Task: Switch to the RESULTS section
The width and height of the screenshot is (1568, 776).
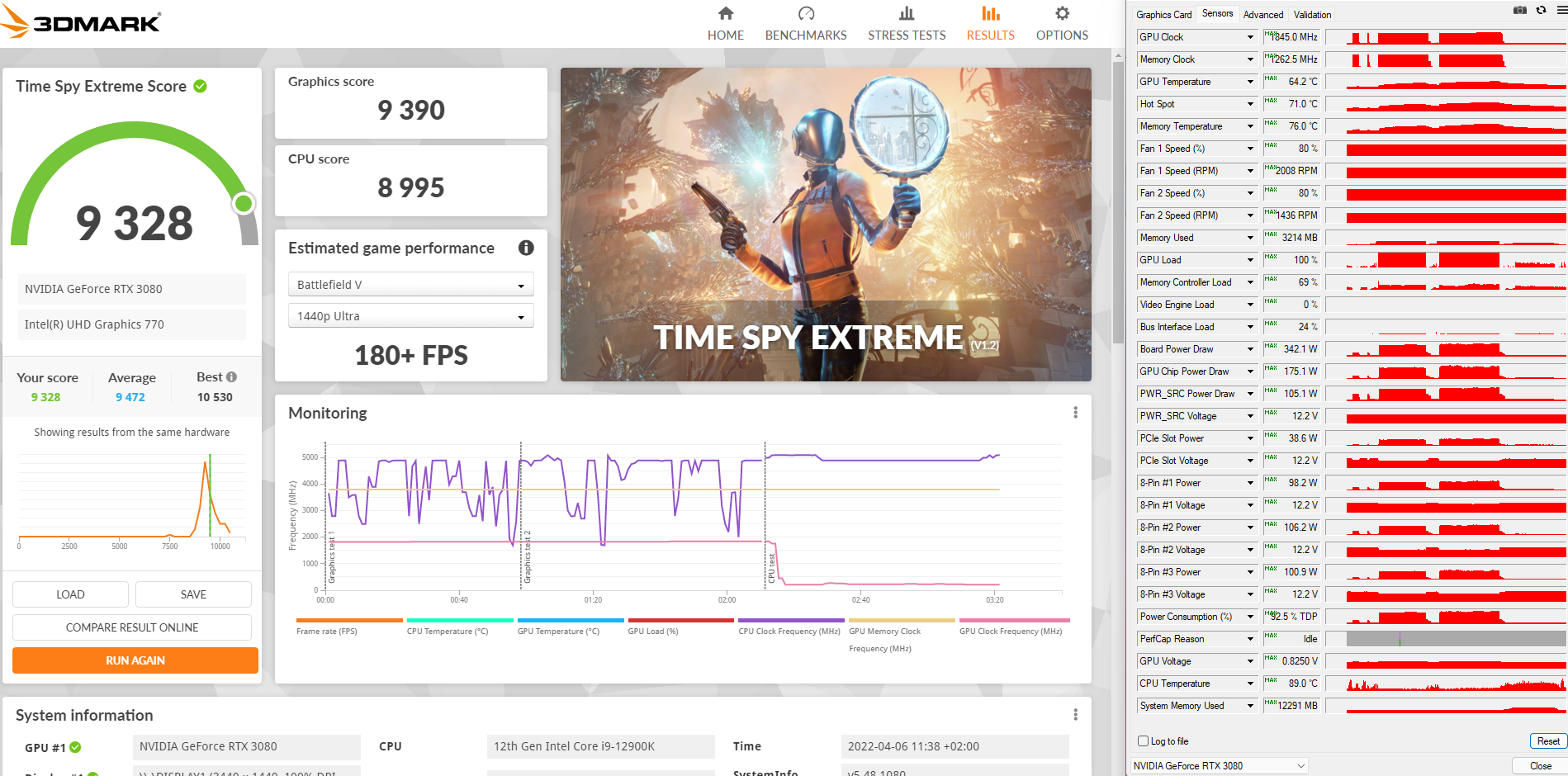Action: click(x=990, y=24)
